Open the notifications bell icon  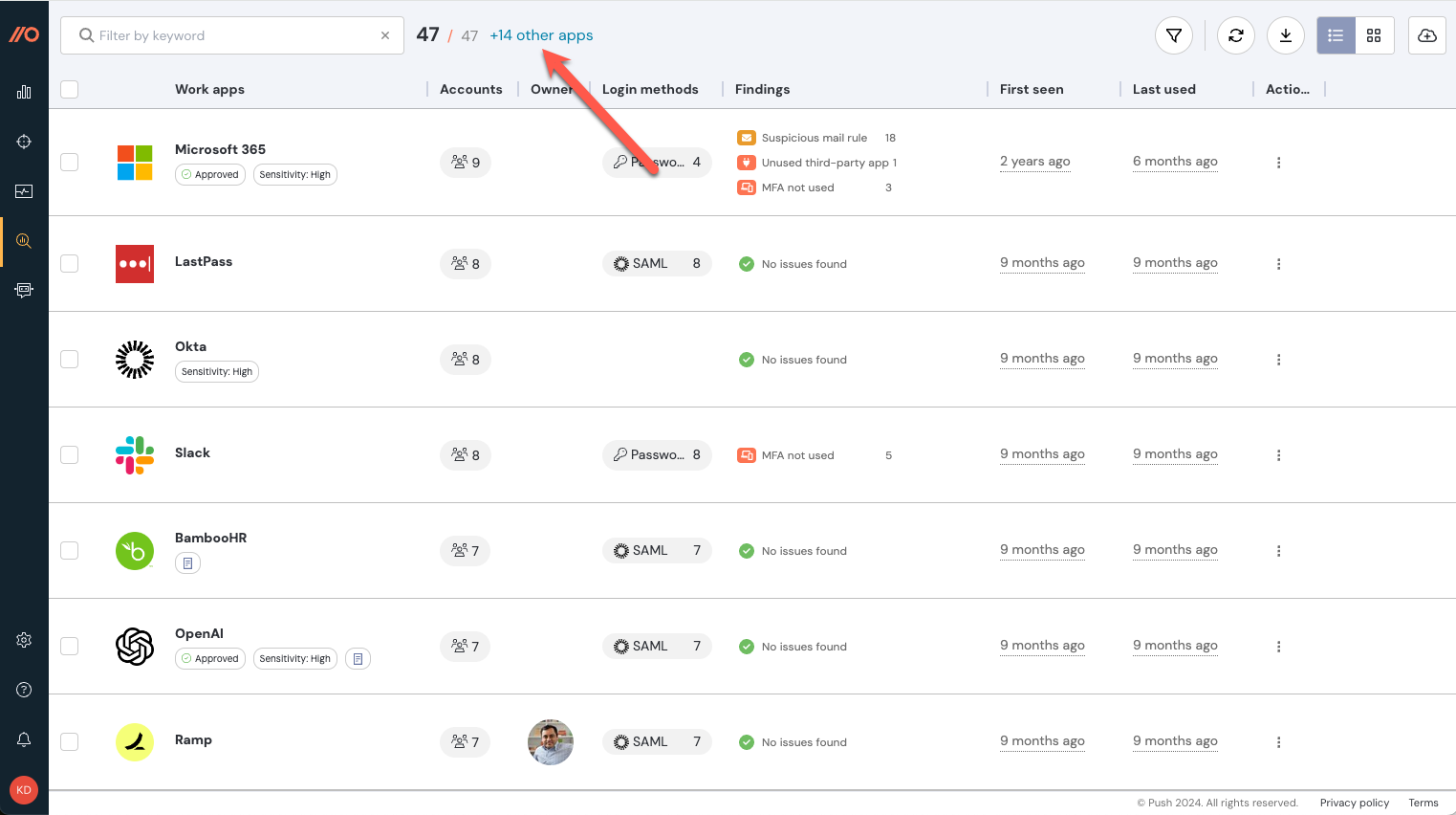coord(24,739)
